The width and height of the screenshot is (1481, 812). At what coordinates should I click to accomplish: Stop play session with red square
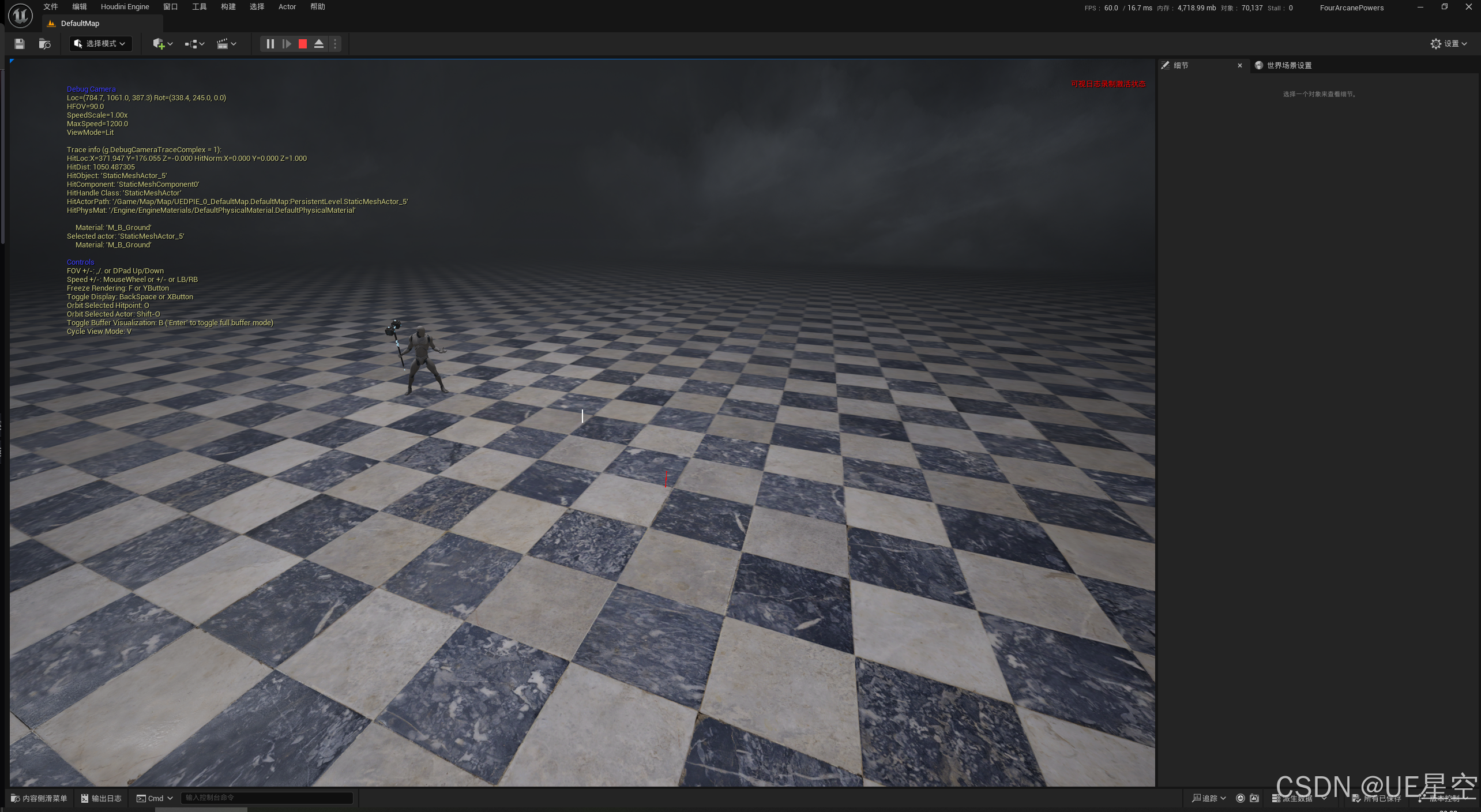[x=303, y=44]
